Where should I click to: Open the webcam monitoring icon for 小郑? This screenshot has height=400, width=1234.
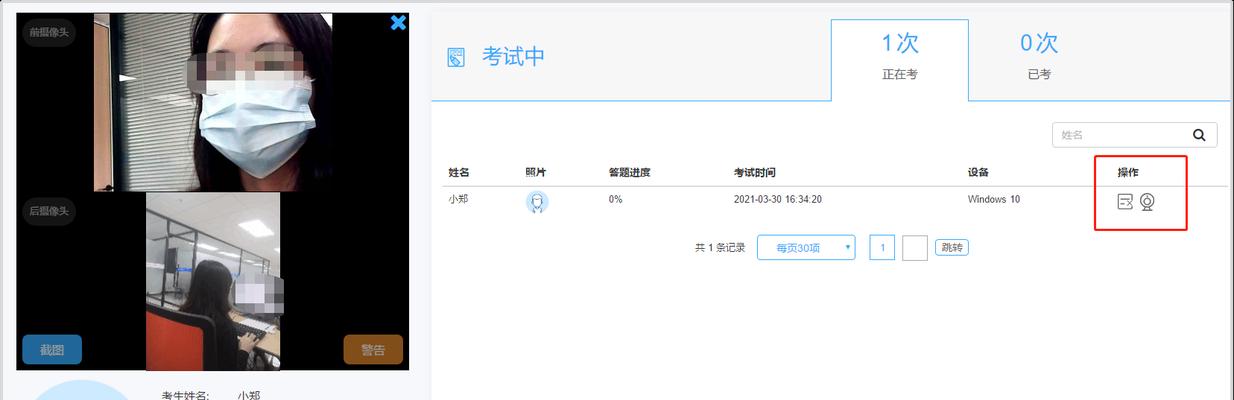1147,202
